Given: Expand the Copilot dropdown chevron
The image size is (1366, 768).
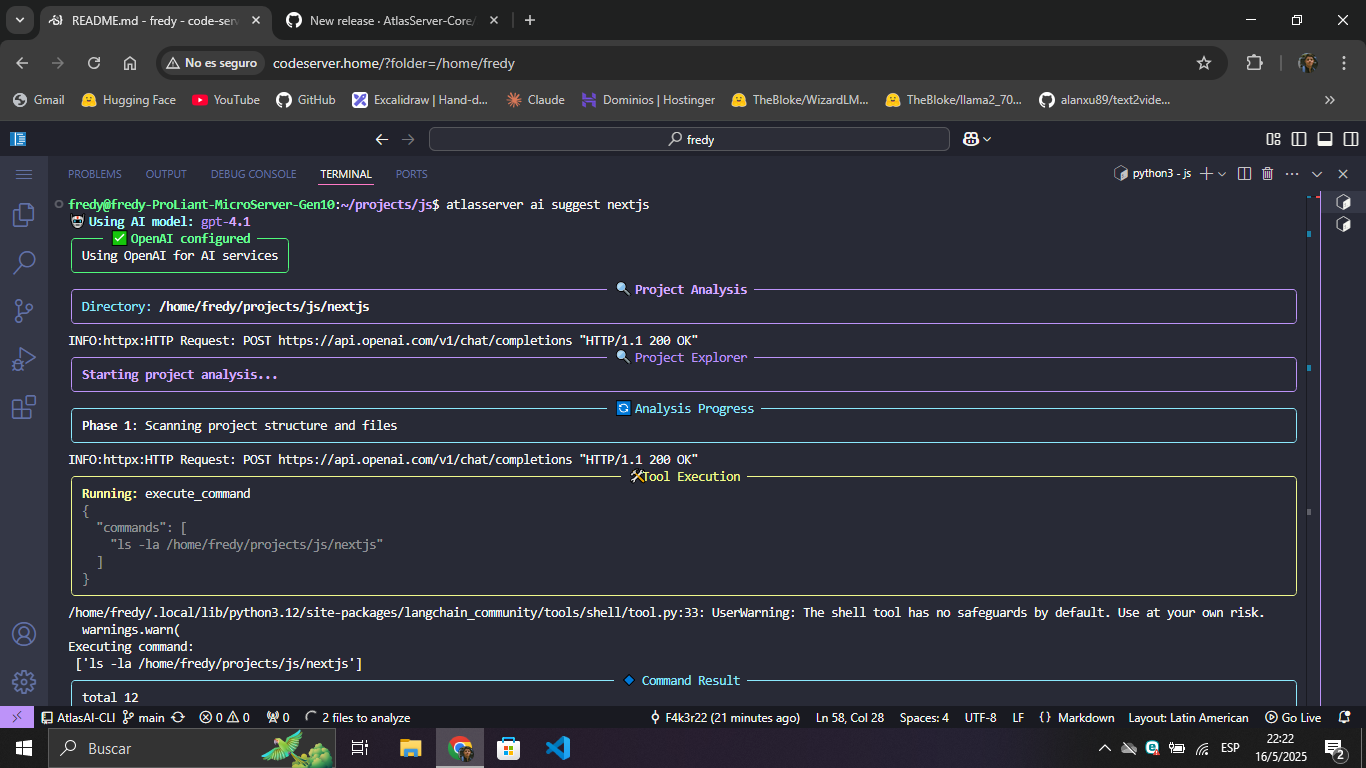Looking at the screenshot, I should point(987,139).
